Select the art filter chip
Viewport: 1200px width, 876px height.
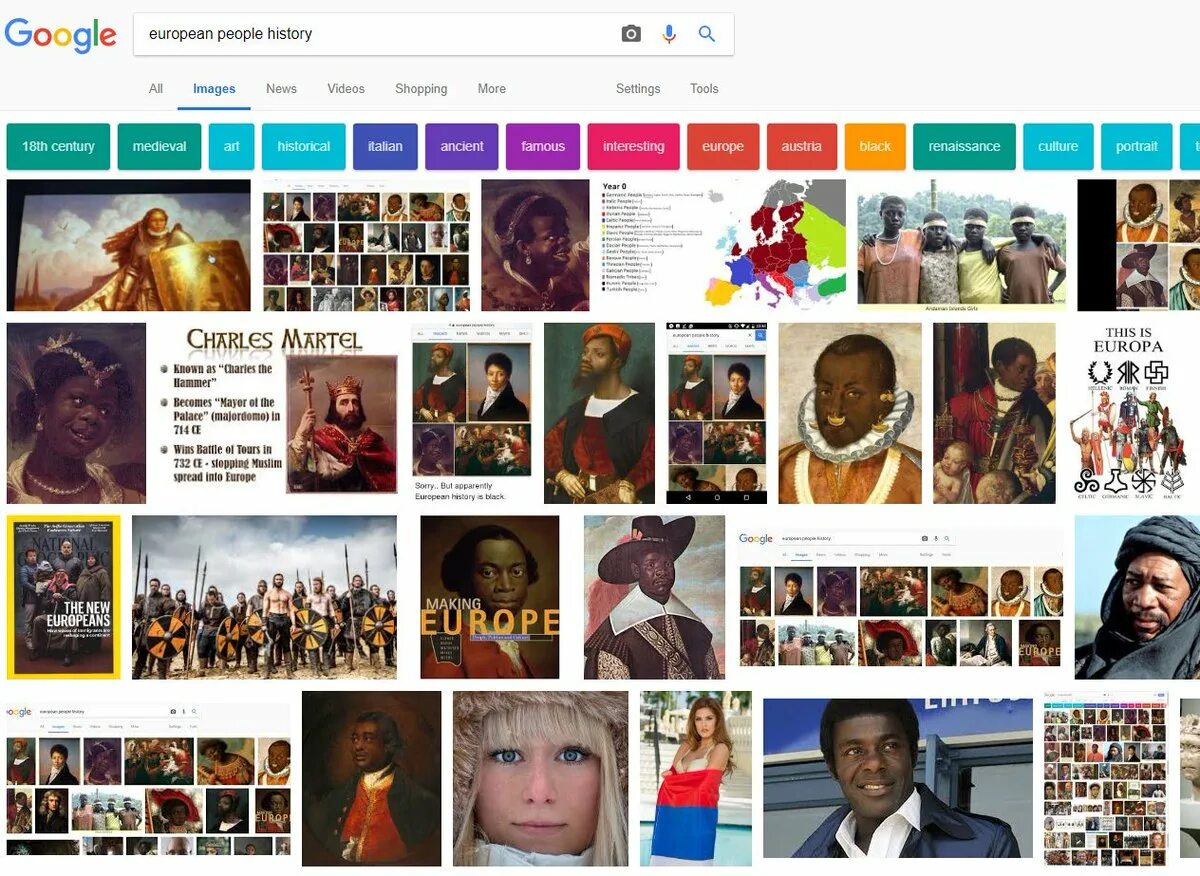coord(231,146)
